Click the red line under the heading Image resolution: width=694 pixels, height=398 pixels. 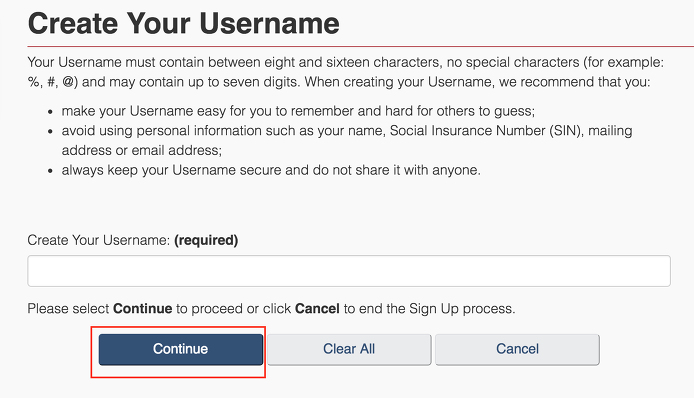click(x=360, y=46)
